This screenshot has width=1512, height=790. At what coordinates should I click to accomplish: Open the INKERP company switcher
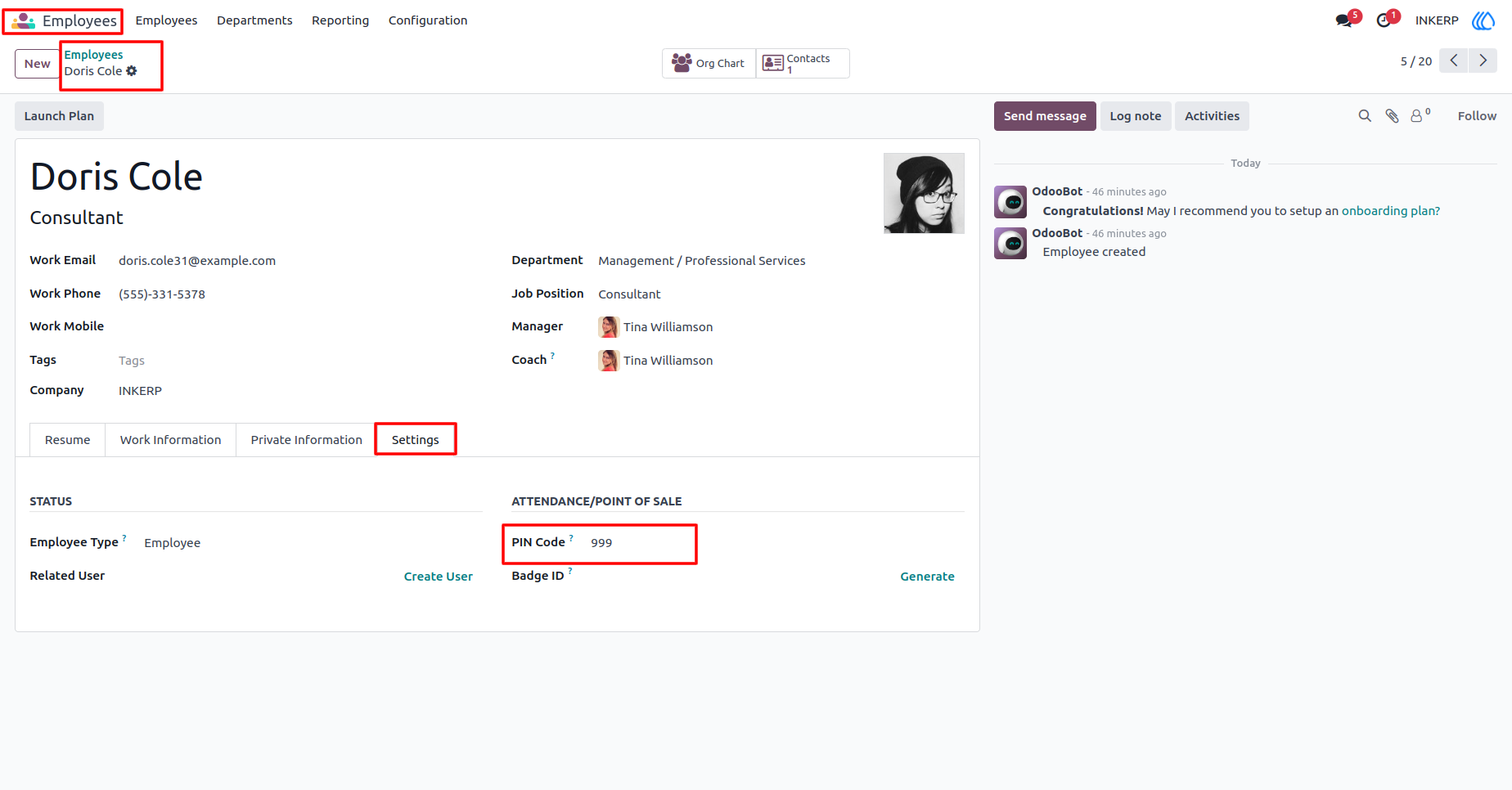click(x=1437, y=20)
